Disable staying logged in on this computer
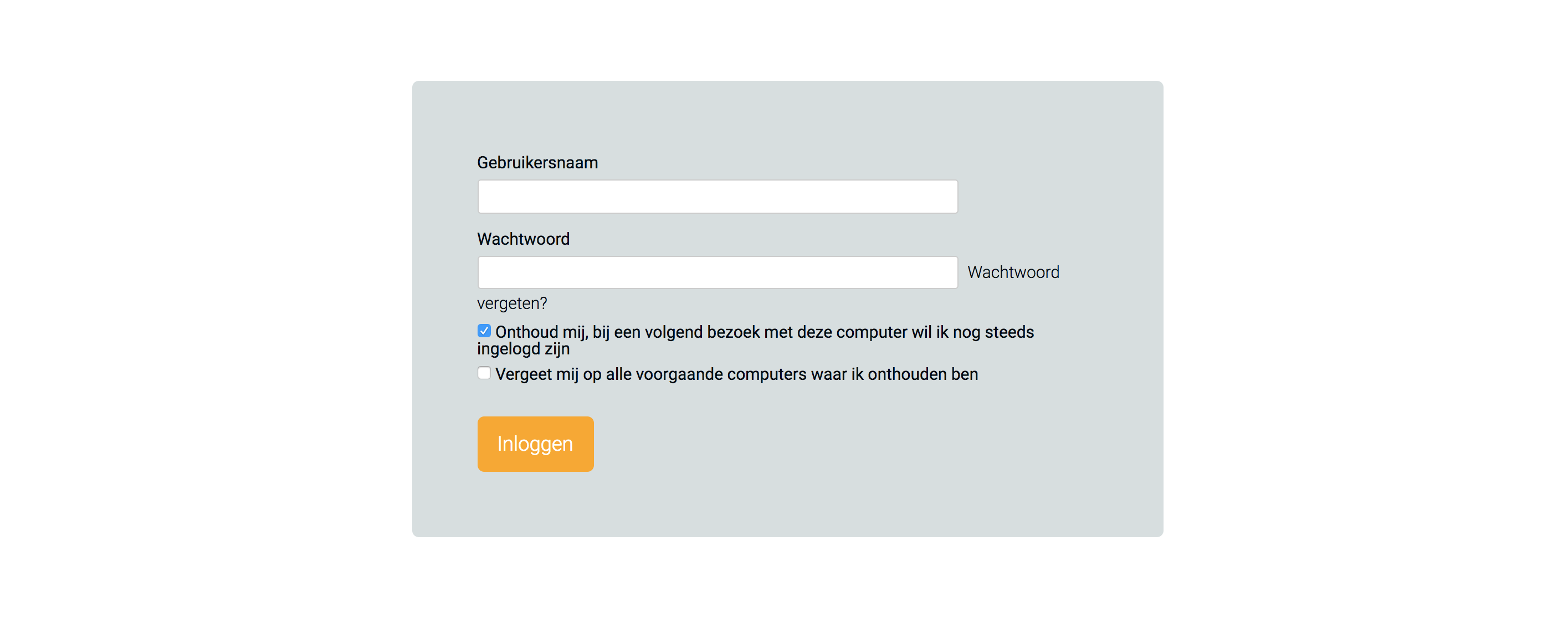 coord(484,331)
